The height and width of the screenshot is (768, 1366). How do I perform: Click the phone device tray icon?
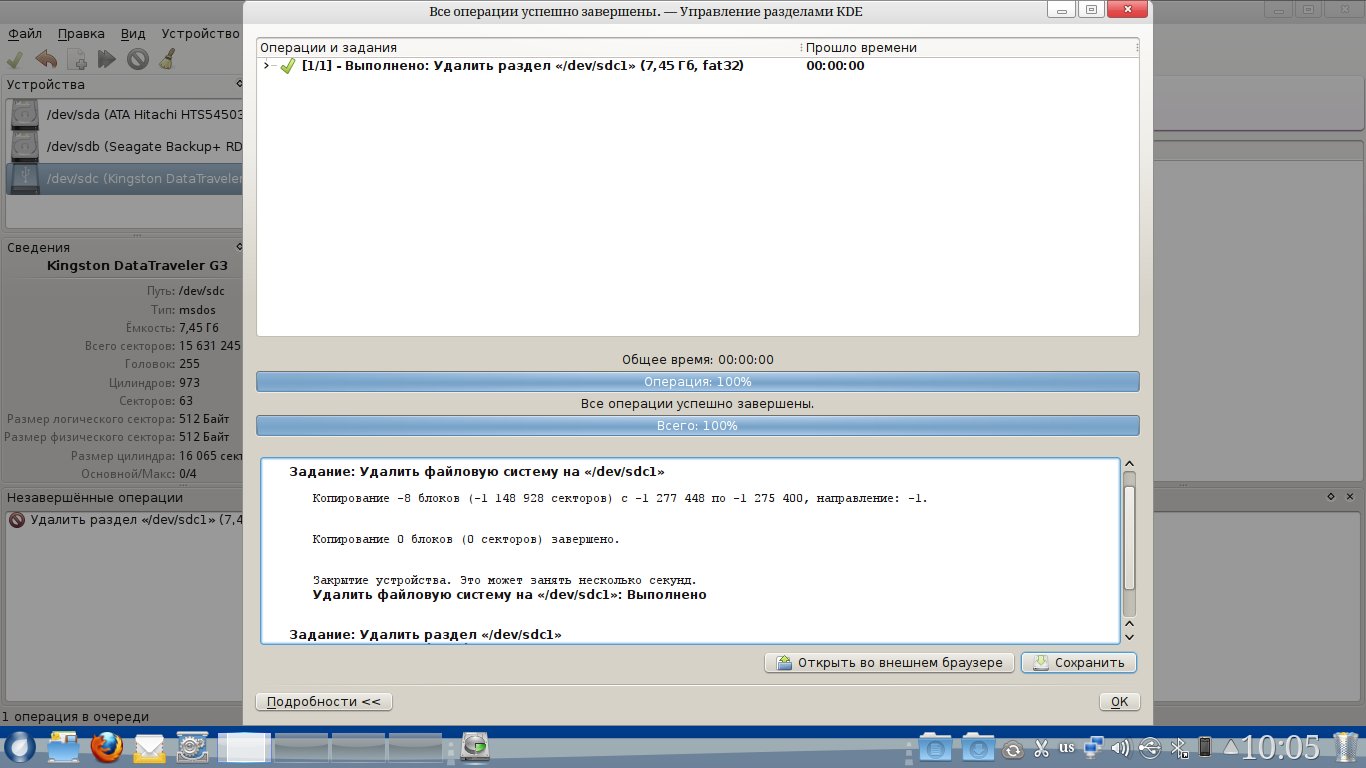[x=1205, y=748]
